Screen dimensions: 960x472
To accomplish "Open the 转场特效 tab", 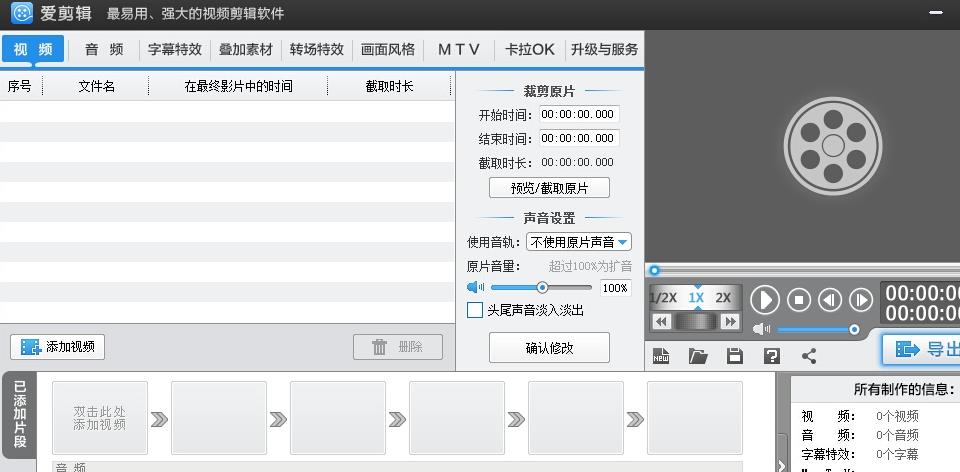I will coord(317,50).
